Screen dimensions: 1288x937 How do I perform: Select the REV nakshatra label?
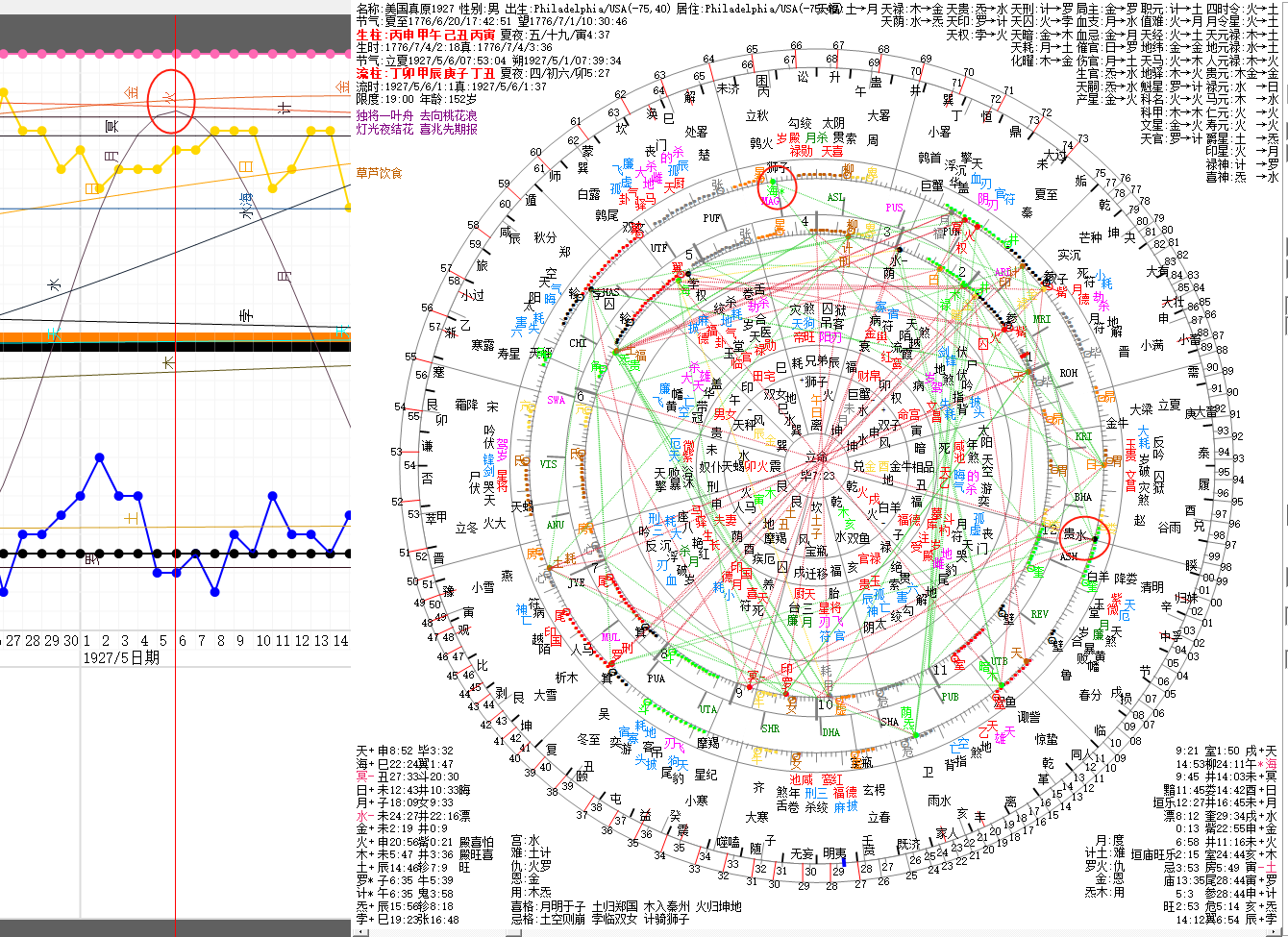pyautogui.click(x=1040, y=614)
